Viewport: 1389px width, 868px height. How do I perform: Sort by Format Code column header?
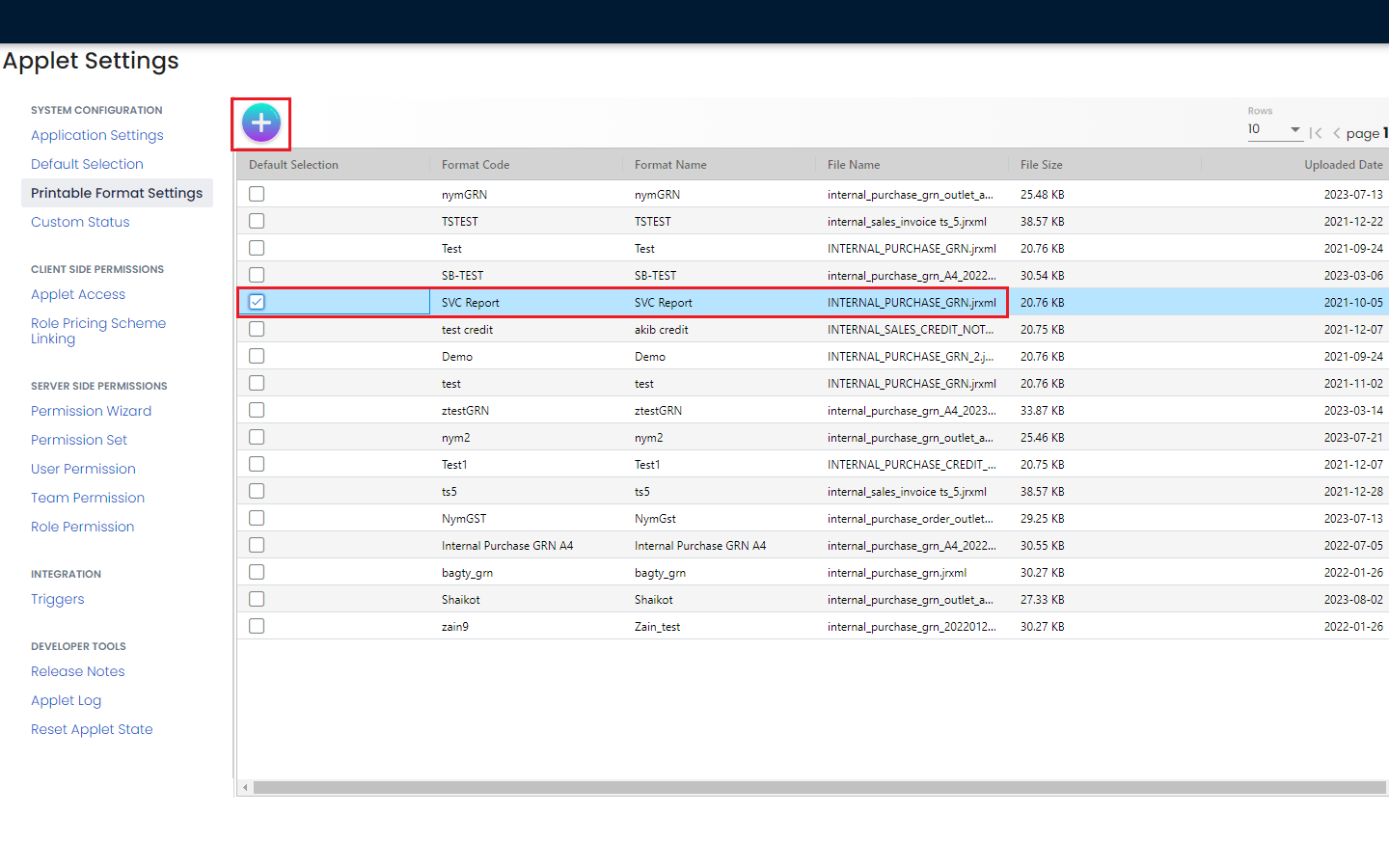476,165
